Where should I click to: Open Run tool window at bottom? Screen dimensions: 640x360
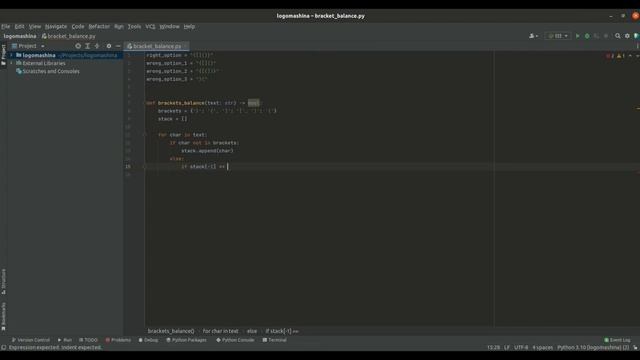[65, 340]
